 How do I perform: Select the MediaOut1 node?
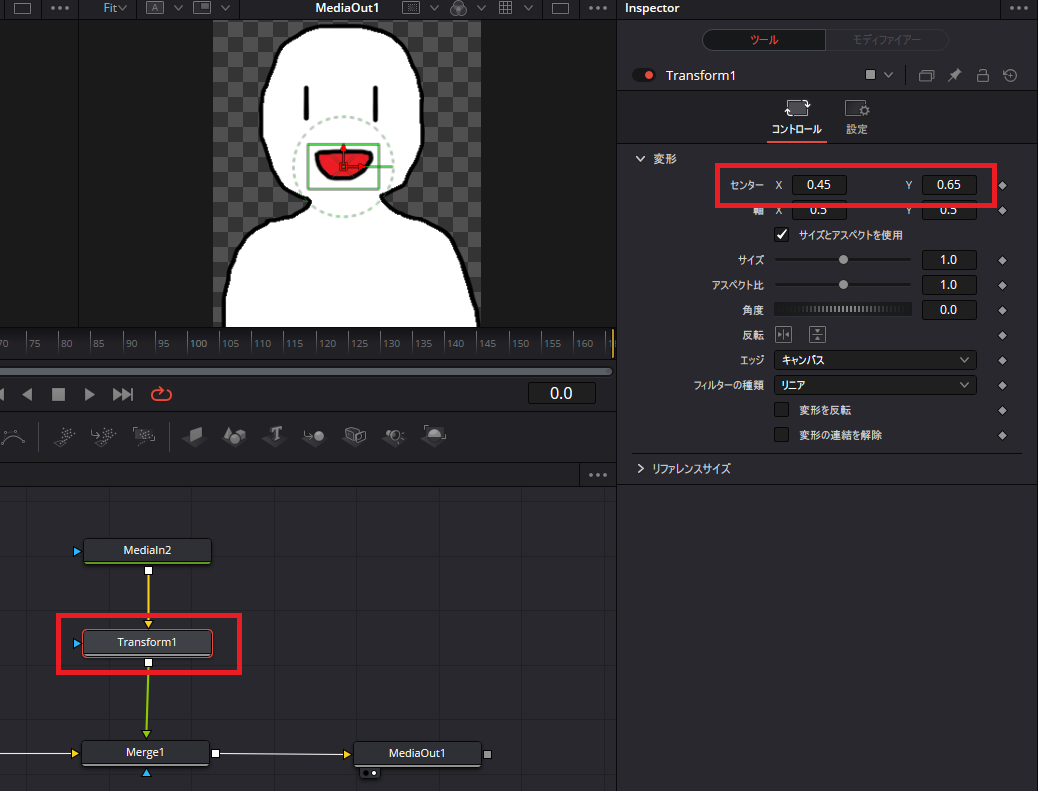point(417,754)
